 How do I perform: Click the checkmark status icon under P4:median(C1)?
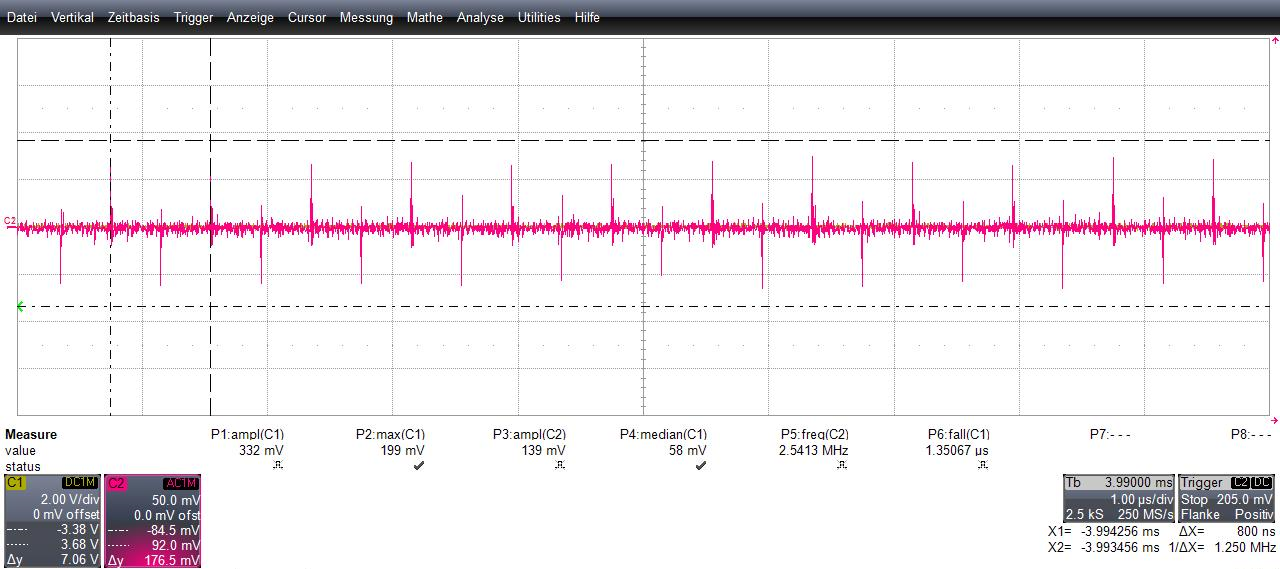700,466
